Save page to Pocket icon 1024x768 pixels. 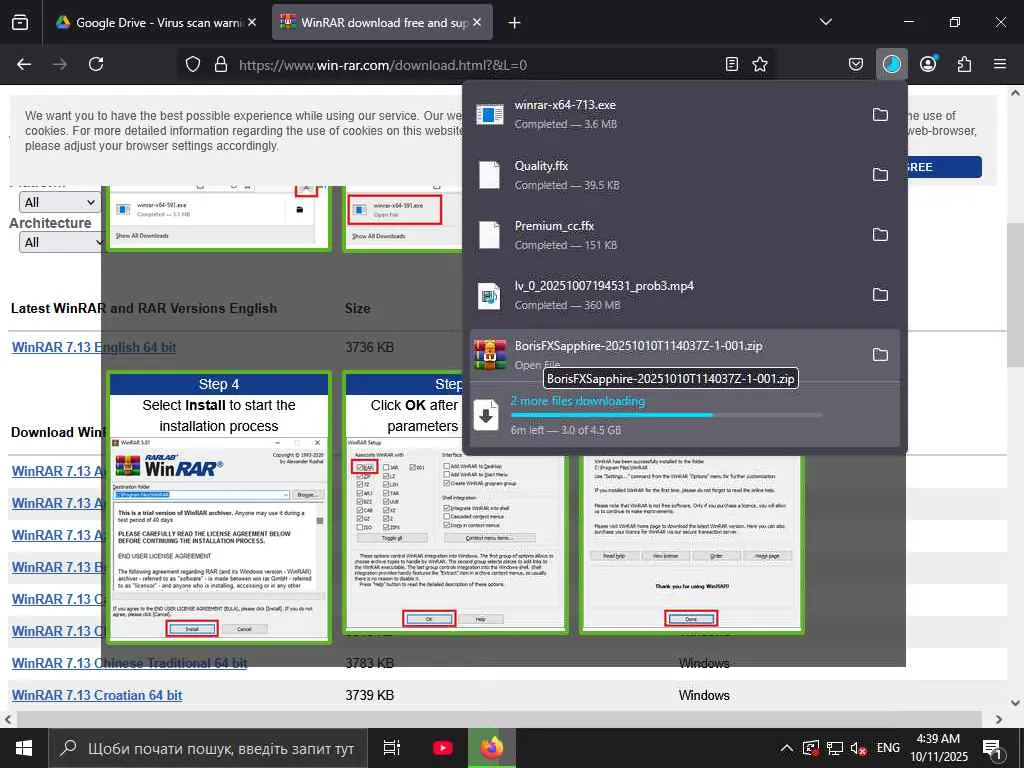pyautogui.click(x=856, y=64)
